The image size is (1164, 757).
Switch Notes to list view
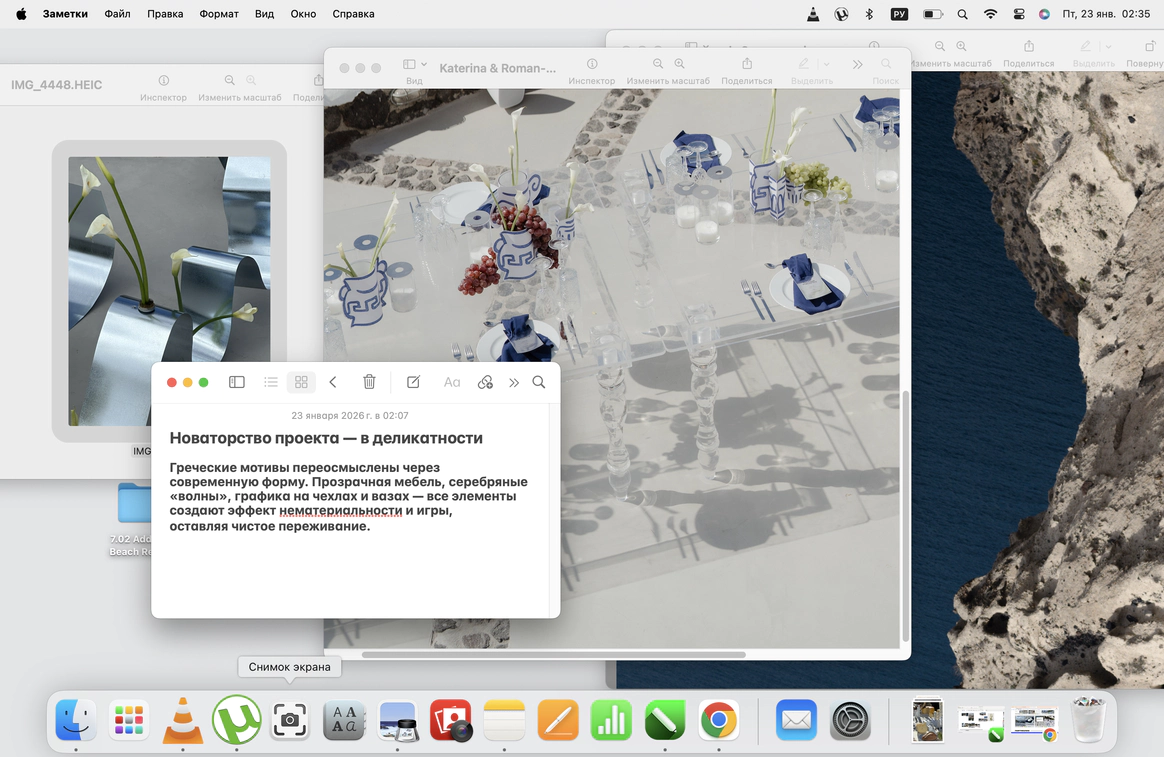click(271, 382)
